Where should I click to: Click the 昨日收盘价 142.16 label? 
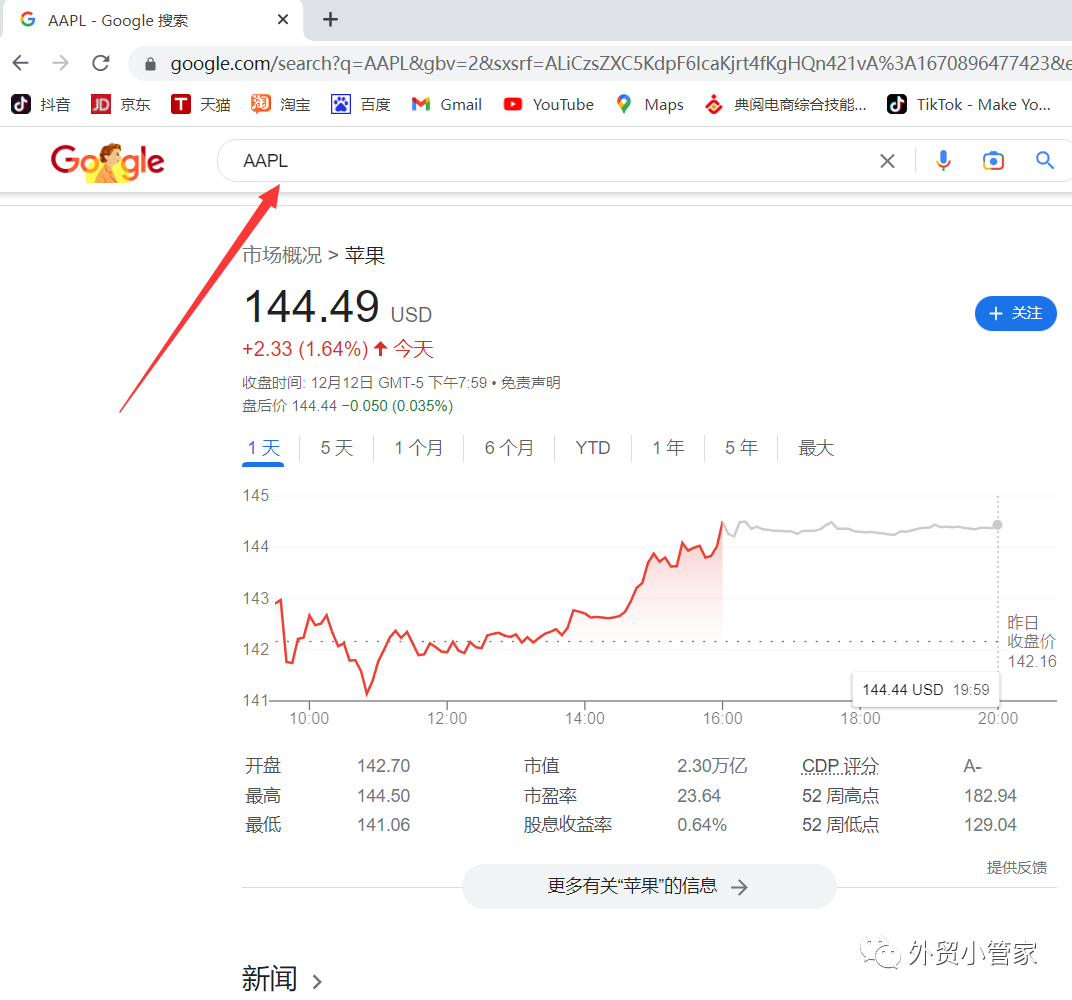(x=1031, y=641)
